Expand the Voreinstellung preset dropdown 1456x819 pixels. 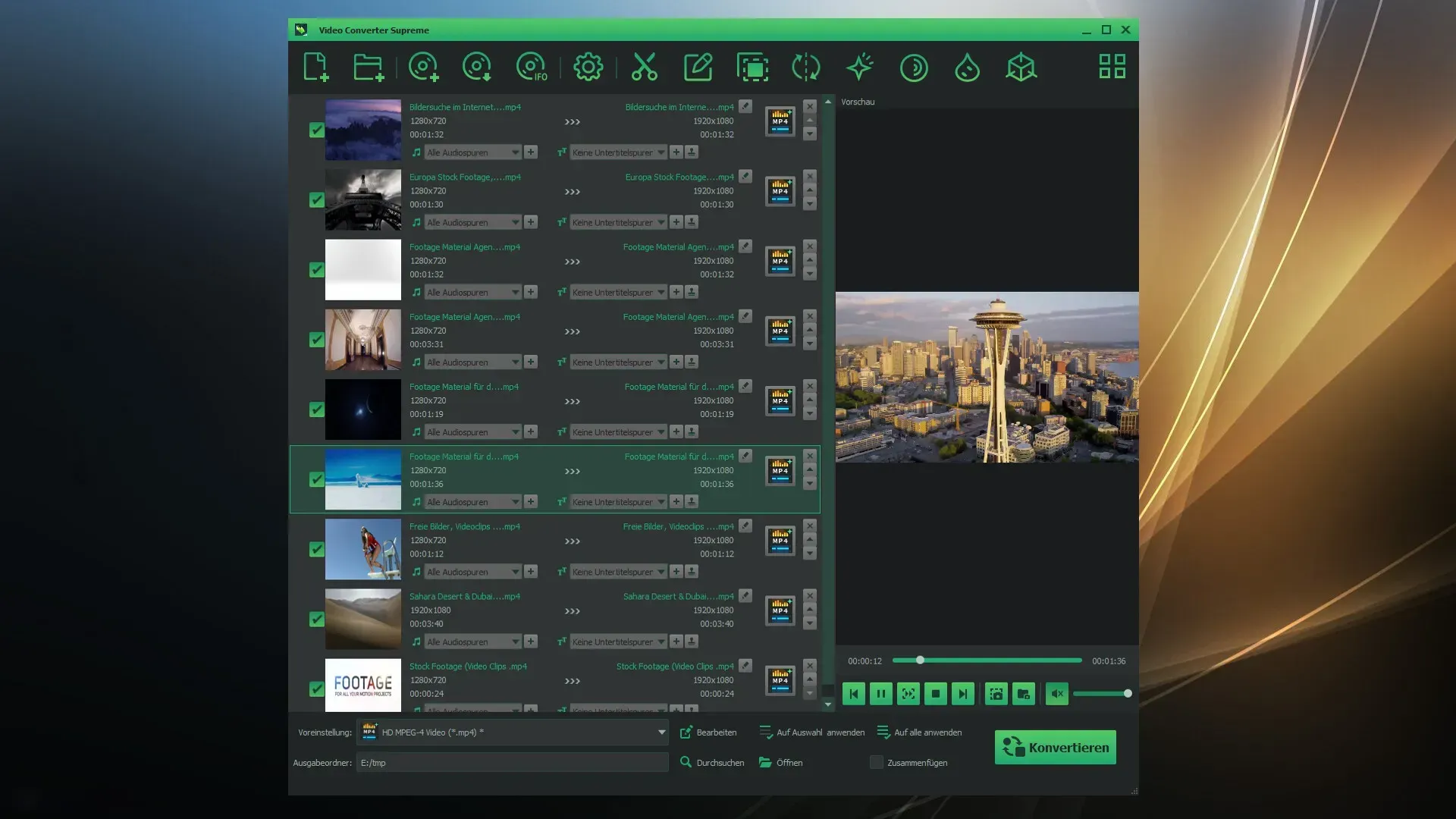661,733
